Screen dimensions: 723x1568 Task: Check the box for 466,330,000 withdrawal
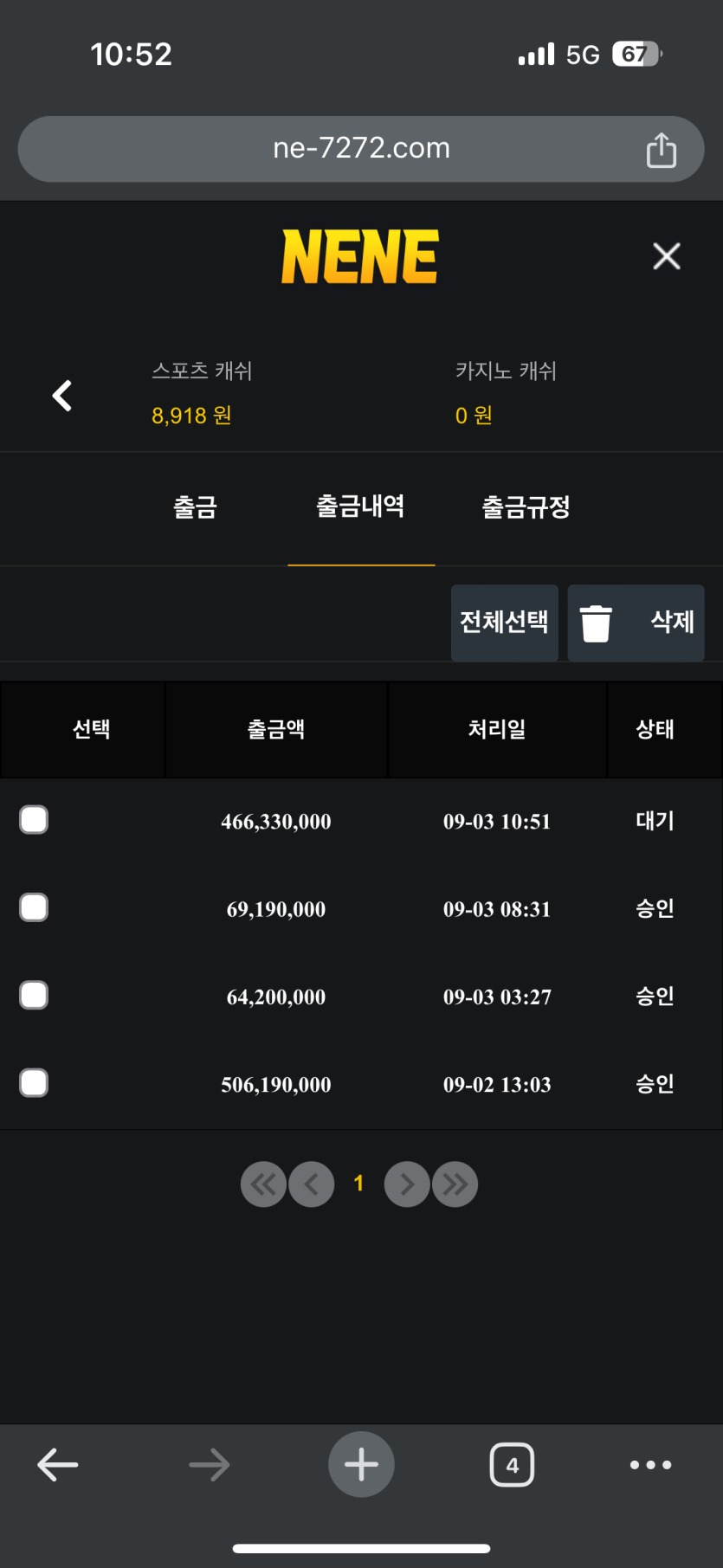click(34, 820)
